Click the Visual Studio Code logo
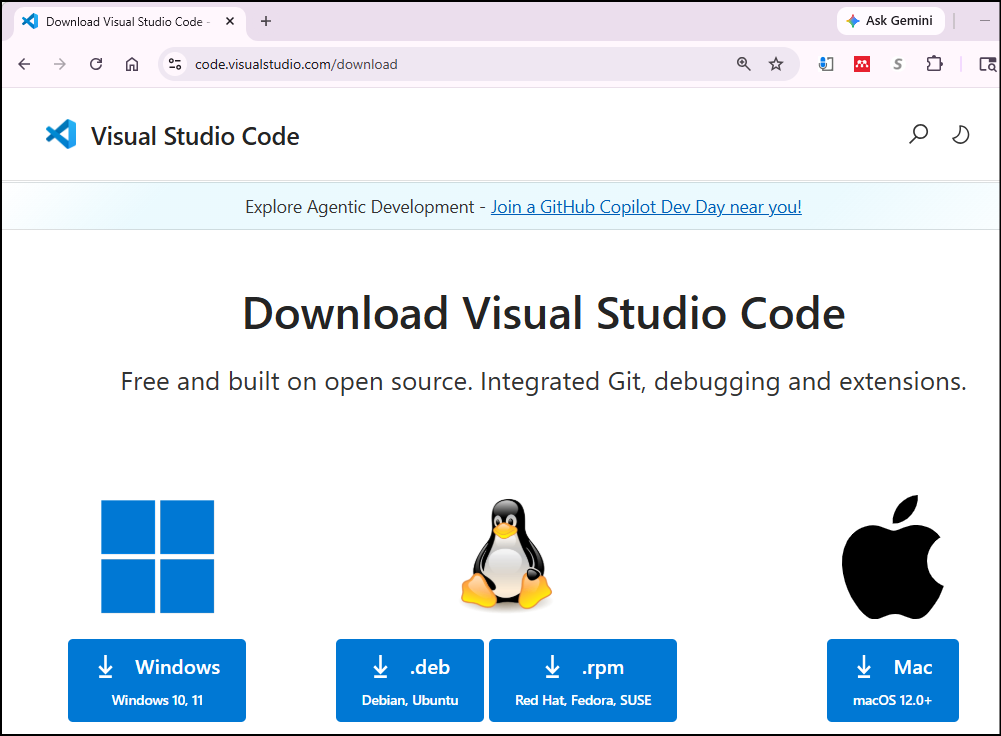 click(x=61, y=135)
